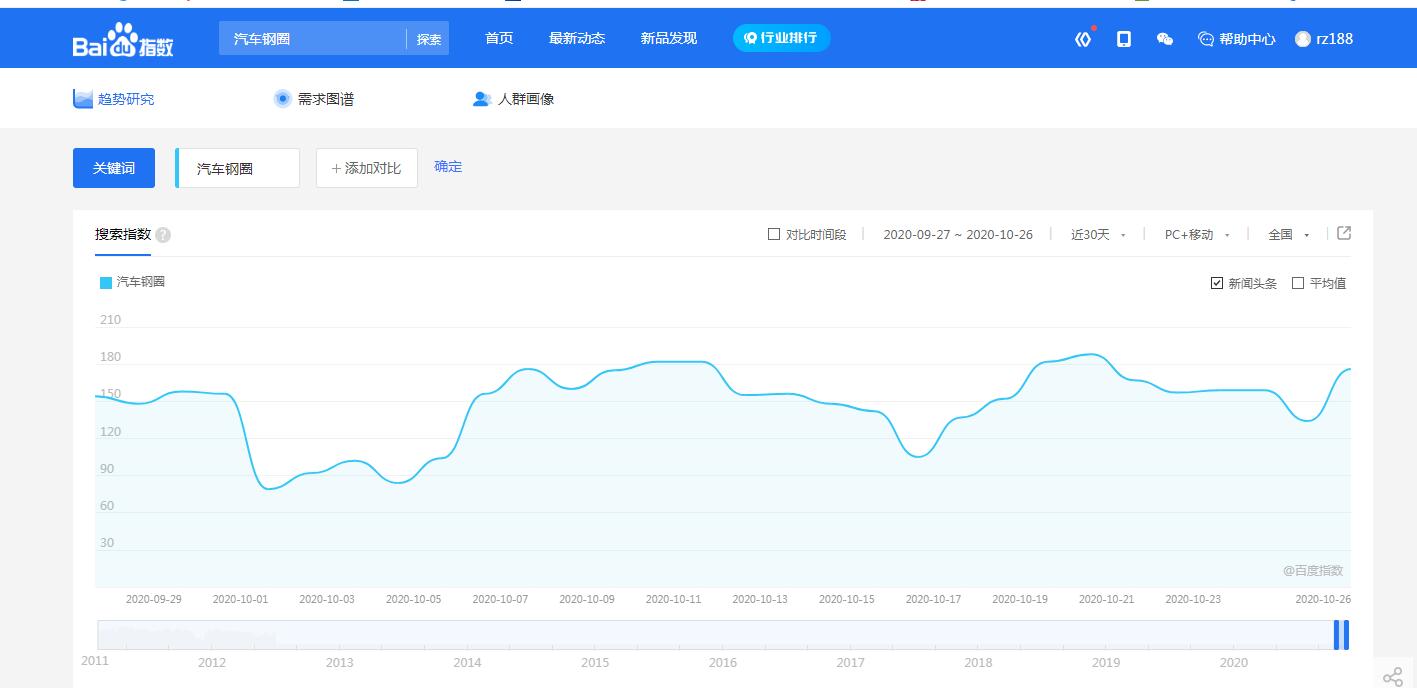Click the 添加对比 button
The height and width of the screenshot is (688, 1417).
pos(366,168)
